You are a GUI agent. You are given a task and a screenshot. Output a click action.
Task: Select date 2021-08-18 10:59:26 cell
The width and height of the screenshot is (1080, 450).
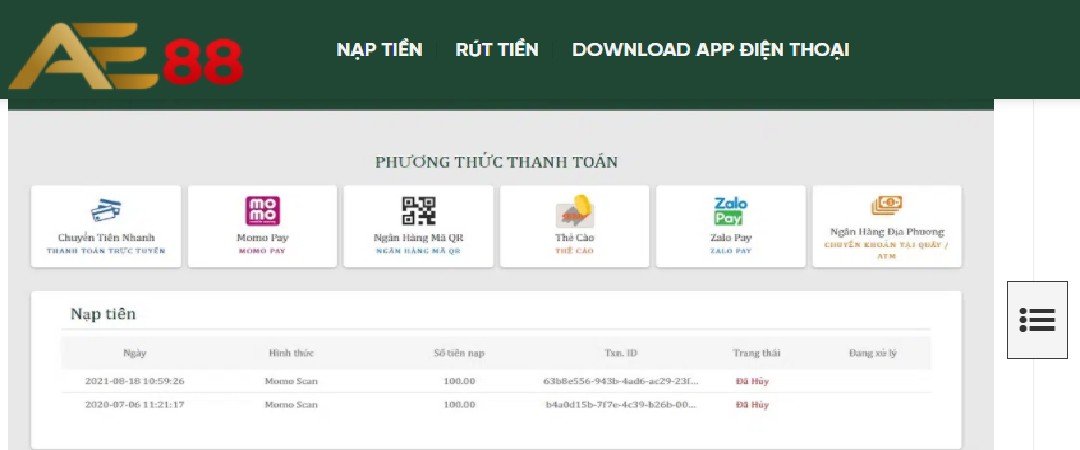135,381
